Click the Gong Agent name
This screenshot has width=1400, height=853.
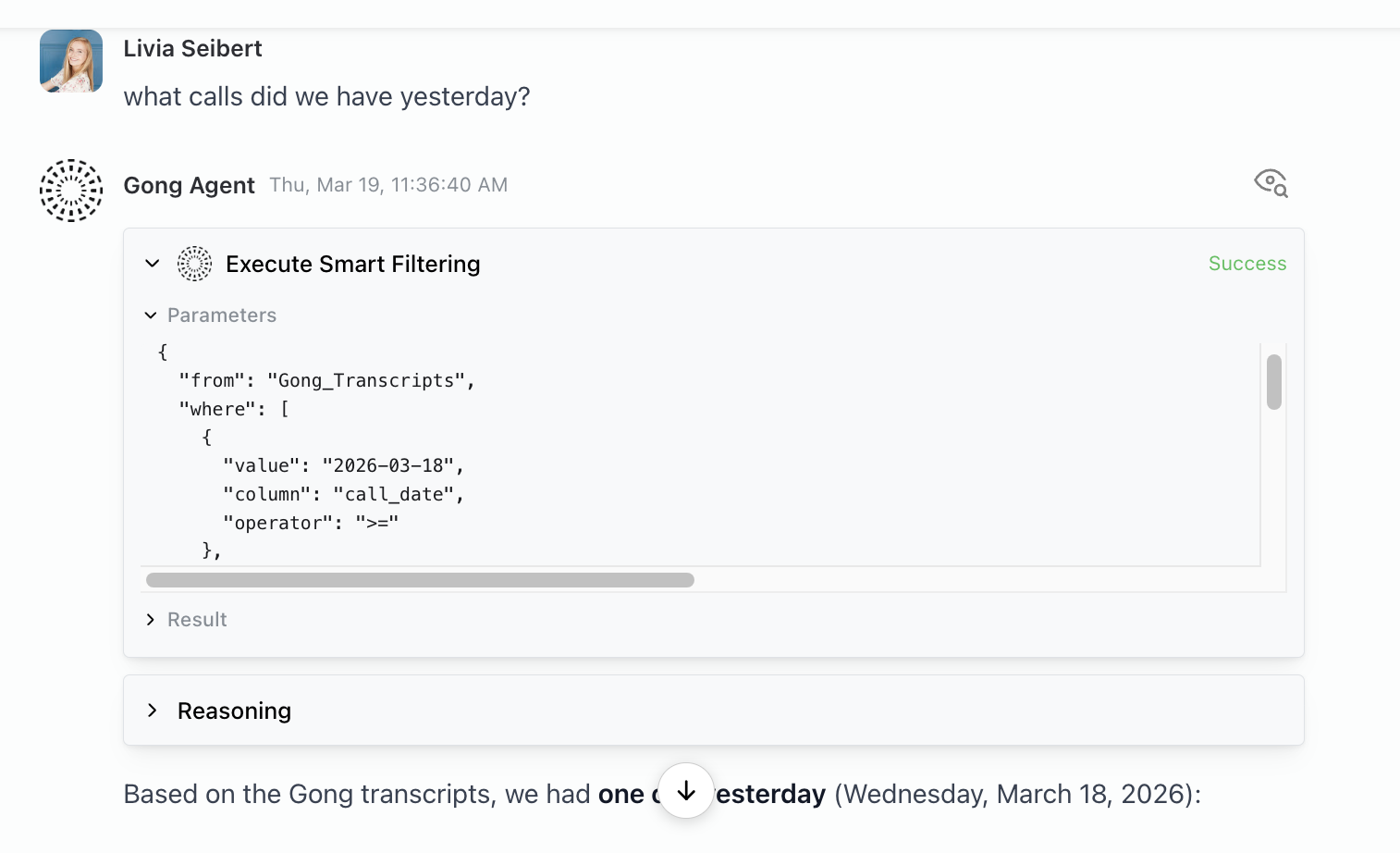click(x=189, y=185)
